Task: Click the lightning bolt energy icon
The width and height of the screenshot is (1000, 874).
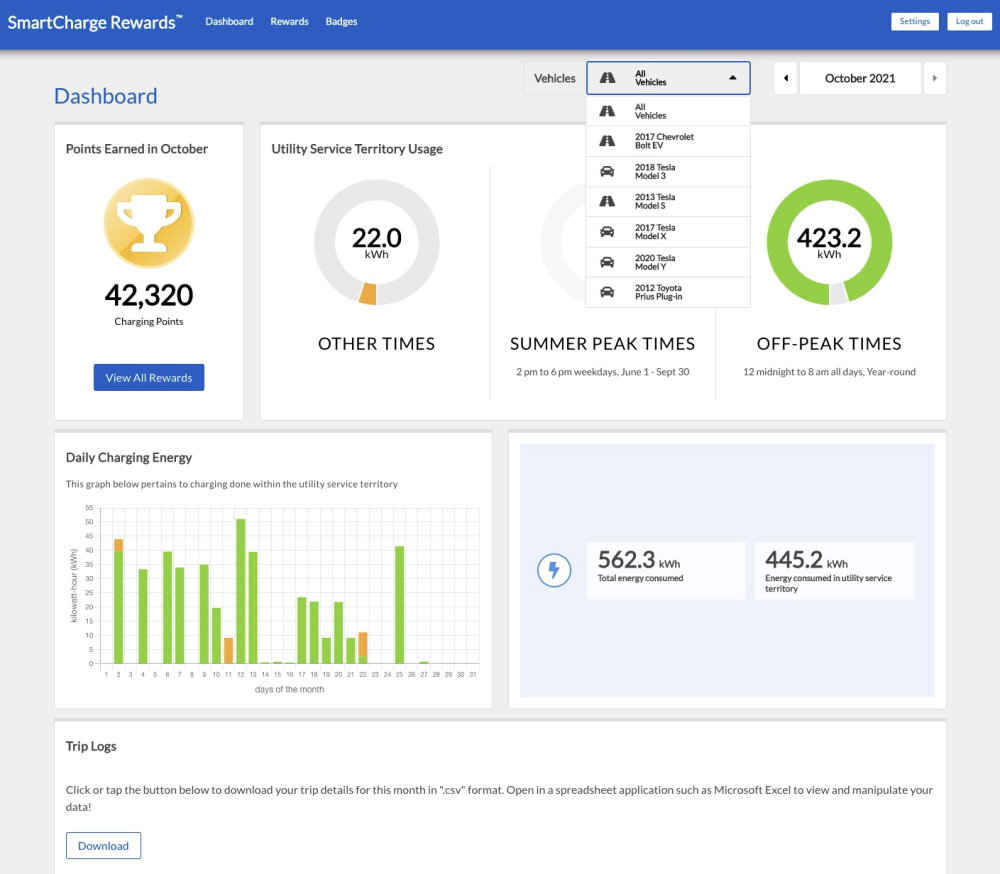Action: 554,570
